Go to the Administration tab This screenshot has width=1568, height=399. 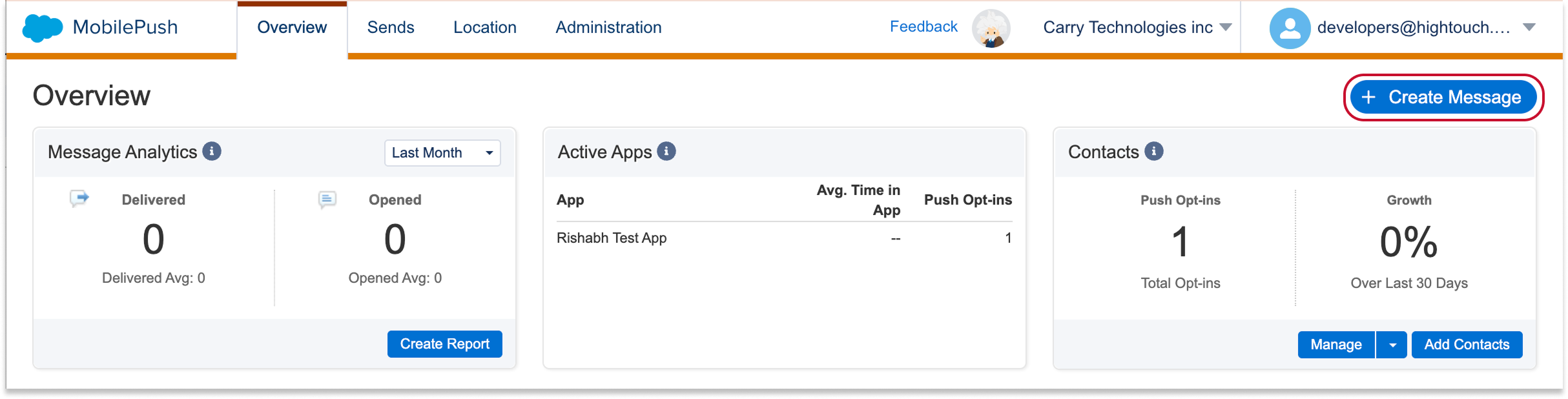(608, 27)
